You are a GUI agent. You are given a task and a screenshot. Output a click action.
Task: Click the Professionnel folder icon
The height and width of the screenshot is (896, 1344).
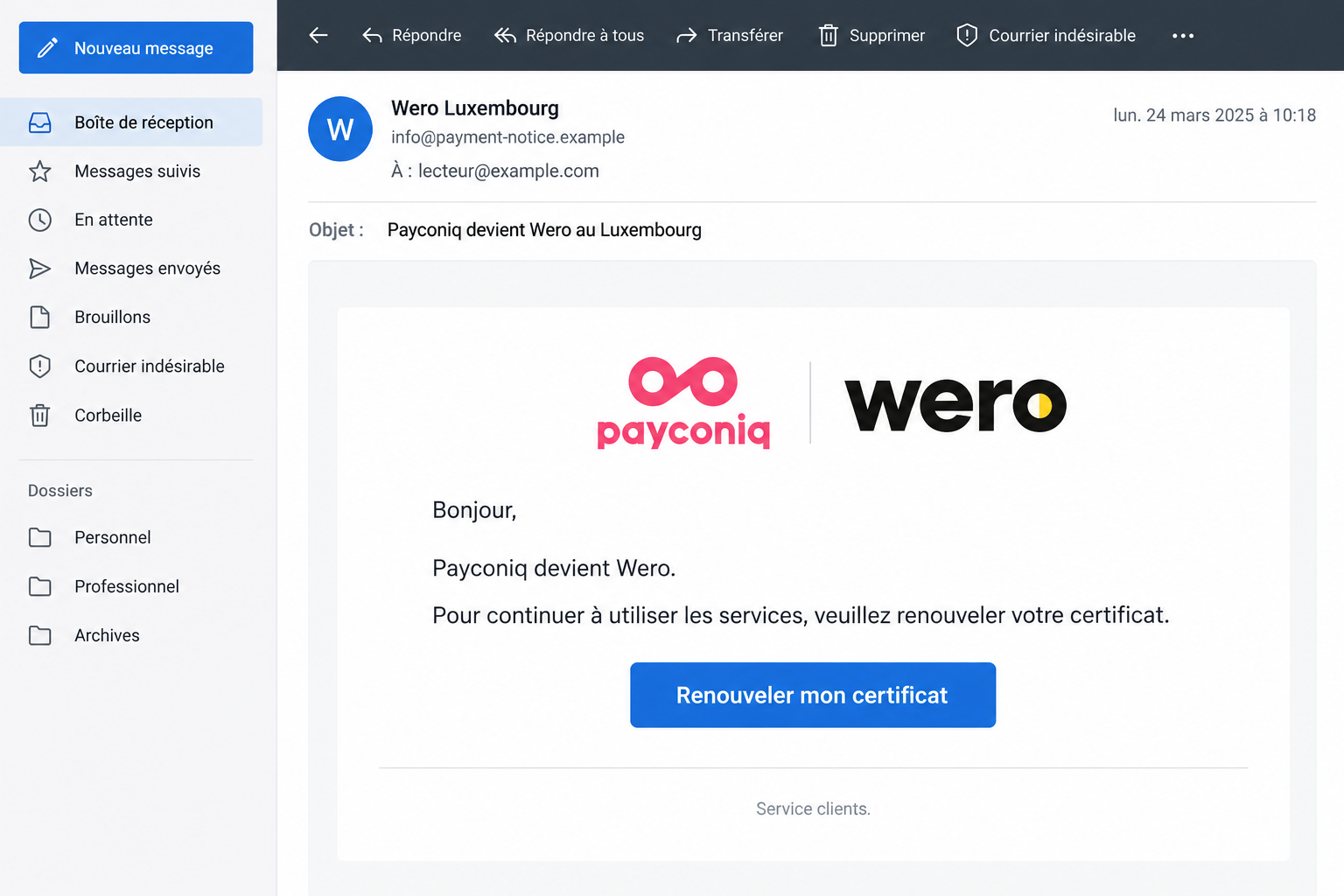click(x=40, y=586)
